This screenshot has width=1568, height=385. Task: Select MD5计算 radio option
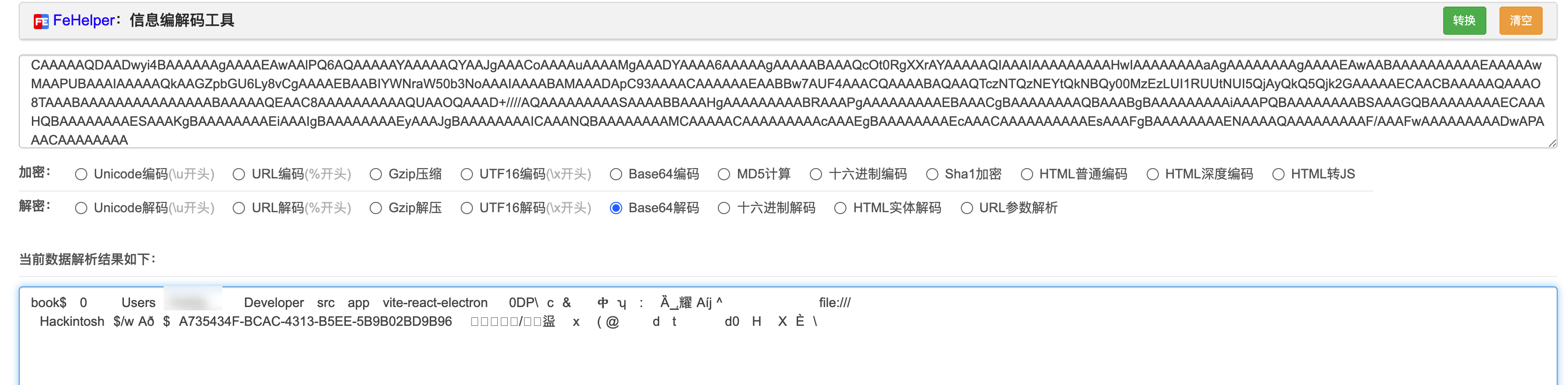click(724, 174)
